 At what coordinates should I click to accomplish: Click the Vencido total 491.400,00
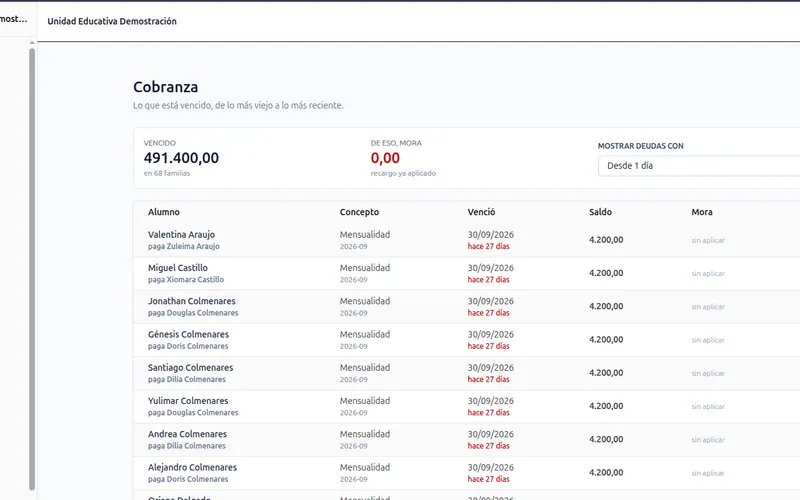tap(181, 158)
